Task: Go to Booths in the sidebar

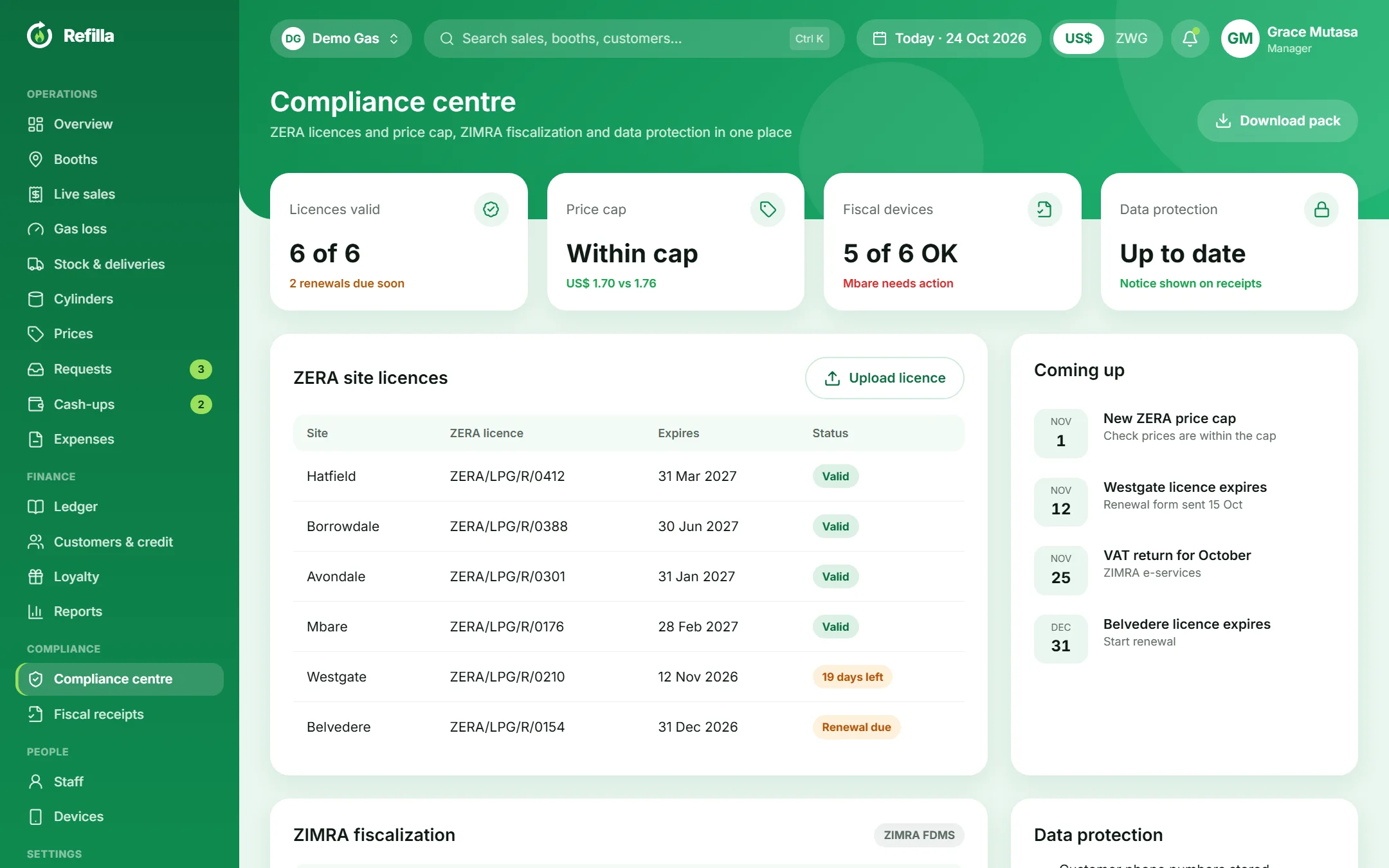Action: pos(120,159)
